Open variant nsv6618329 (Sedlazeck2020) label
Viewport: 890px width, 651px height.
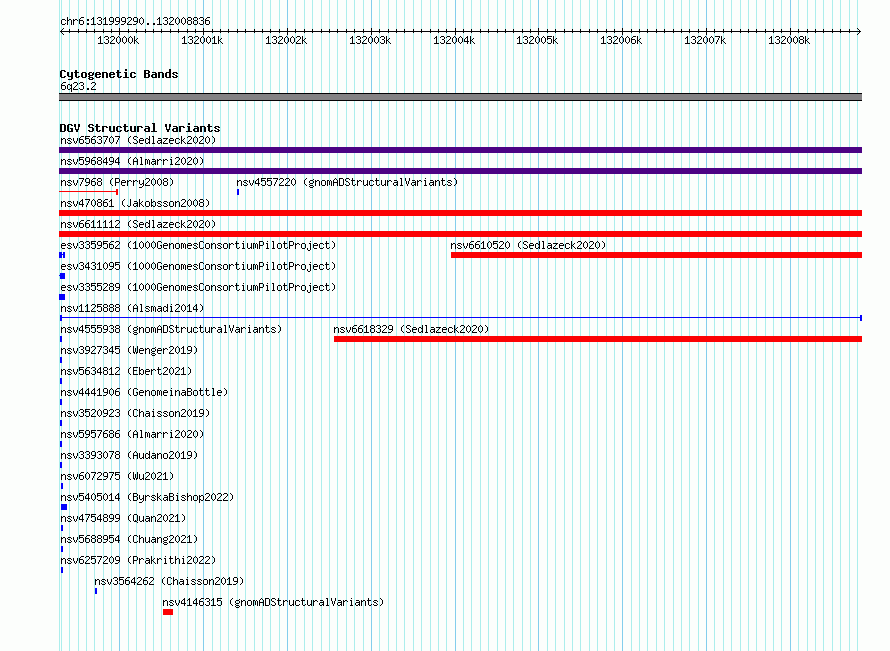click(411, 329)
